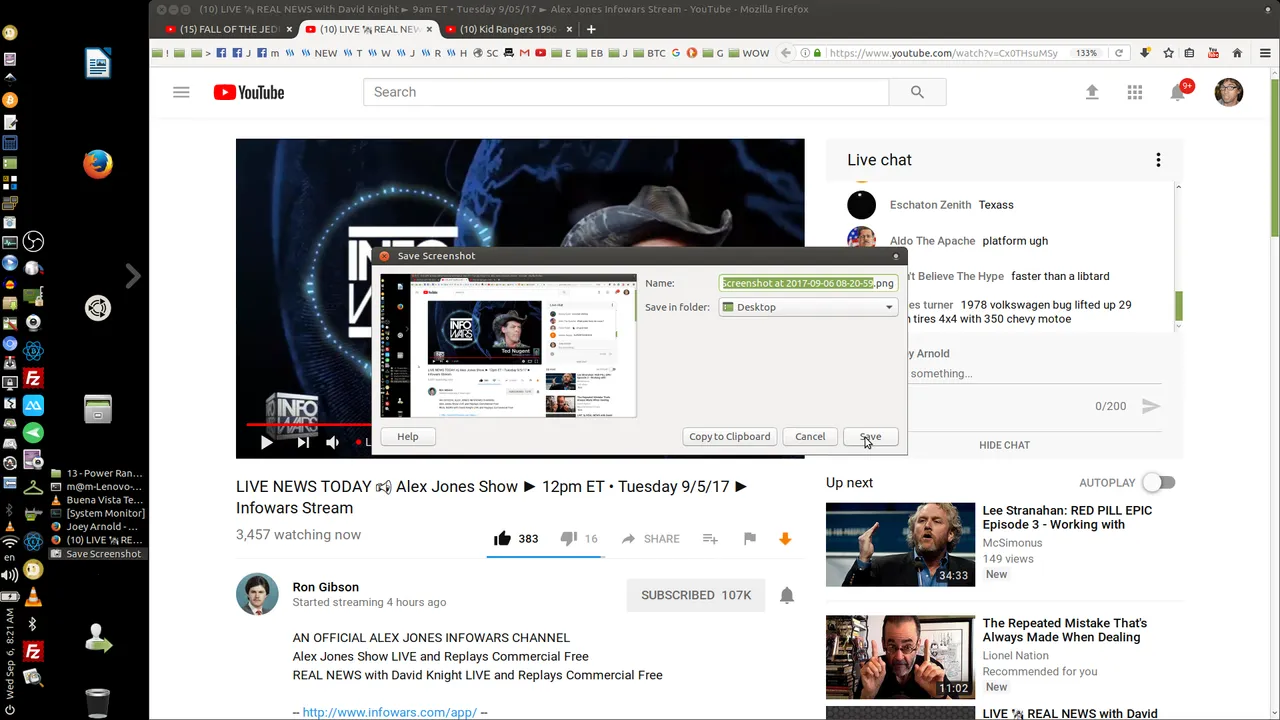Image resolution: width=1280 pixels, height=720 pixels.
Task: Open the YouTube apps grid
Action: coord(1135,92)
